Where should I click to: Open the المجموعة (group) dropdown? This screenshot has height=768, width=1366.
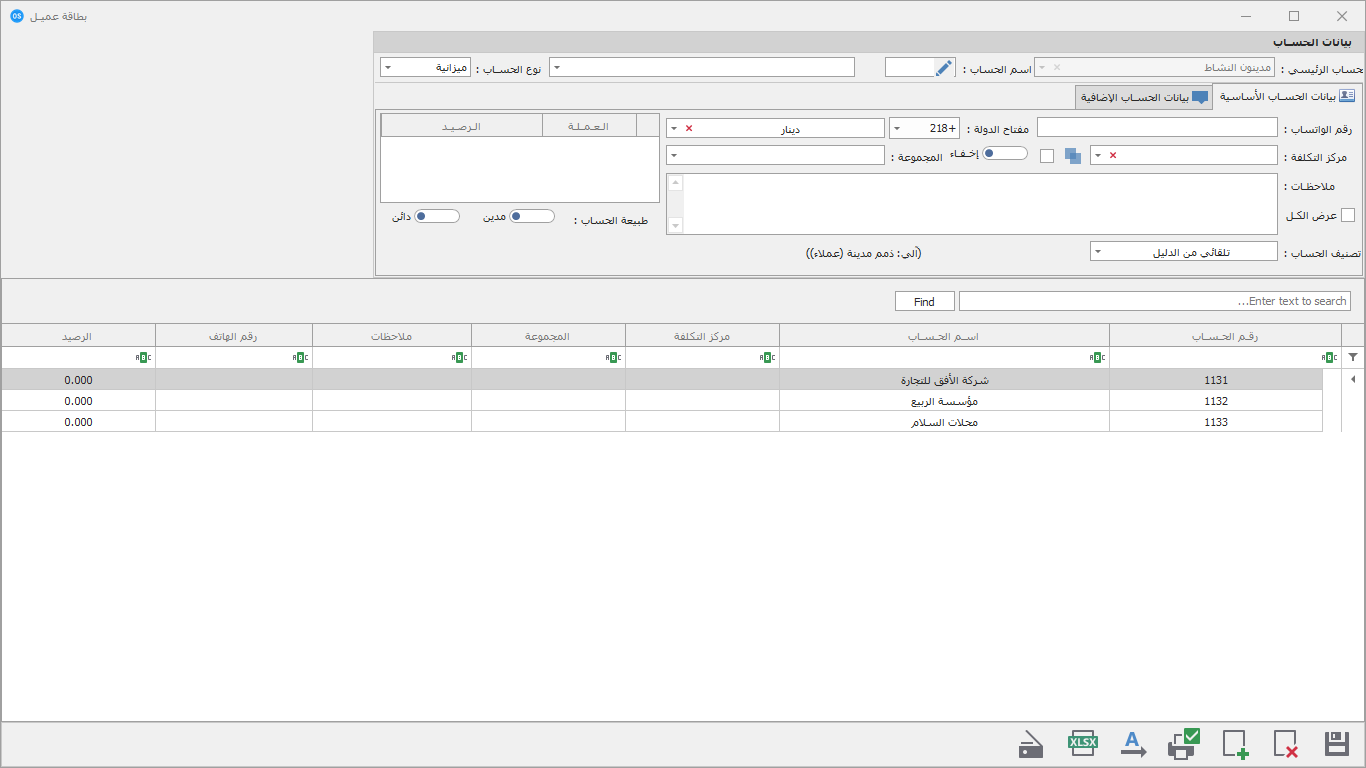673,156
